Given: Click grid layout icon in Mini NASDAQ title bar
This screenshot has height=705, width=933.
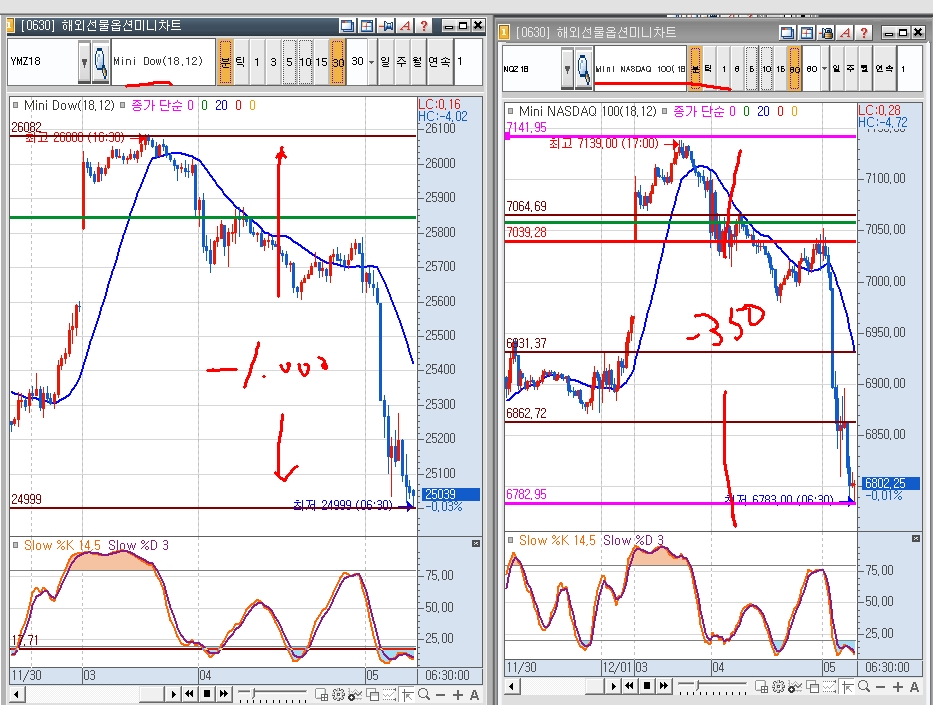Looking at the screenshot, I should (807, 33).
